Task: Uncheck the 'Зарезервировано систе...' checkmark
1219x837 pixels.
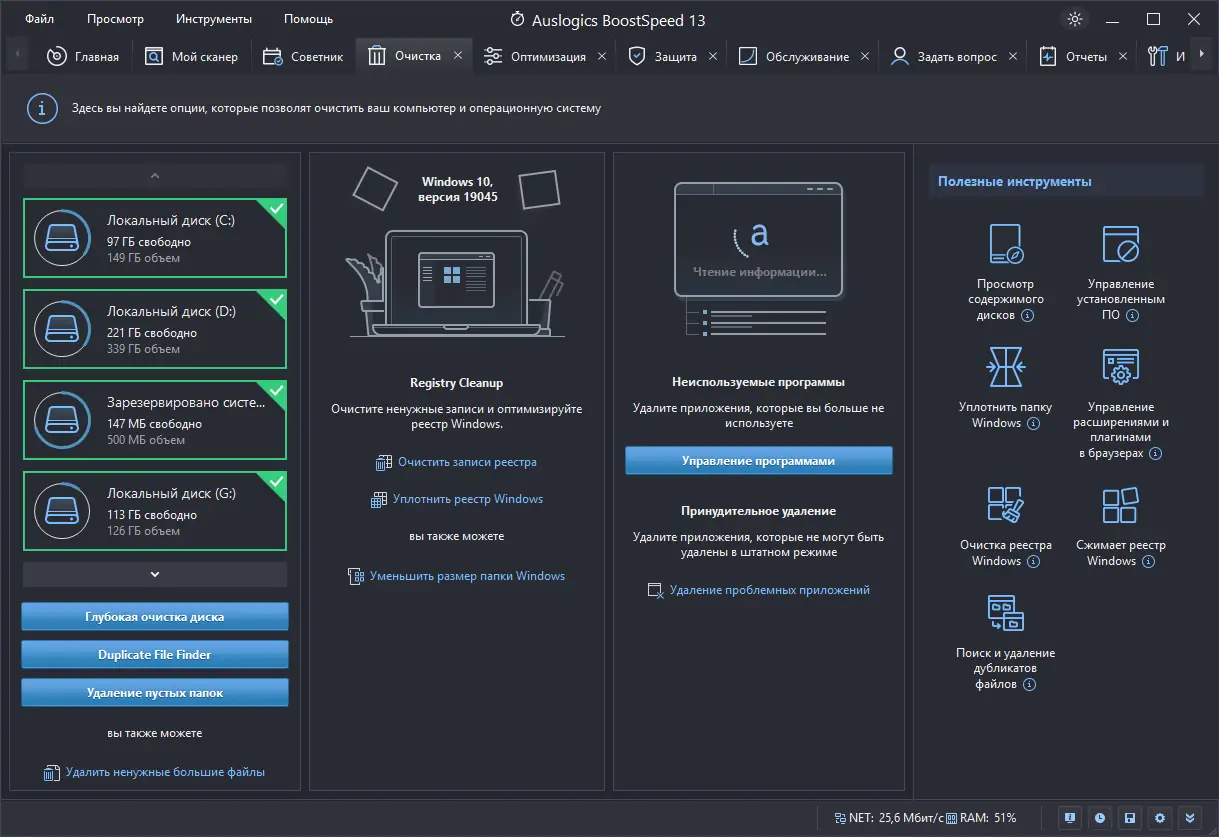Action: tap(276, 391)
